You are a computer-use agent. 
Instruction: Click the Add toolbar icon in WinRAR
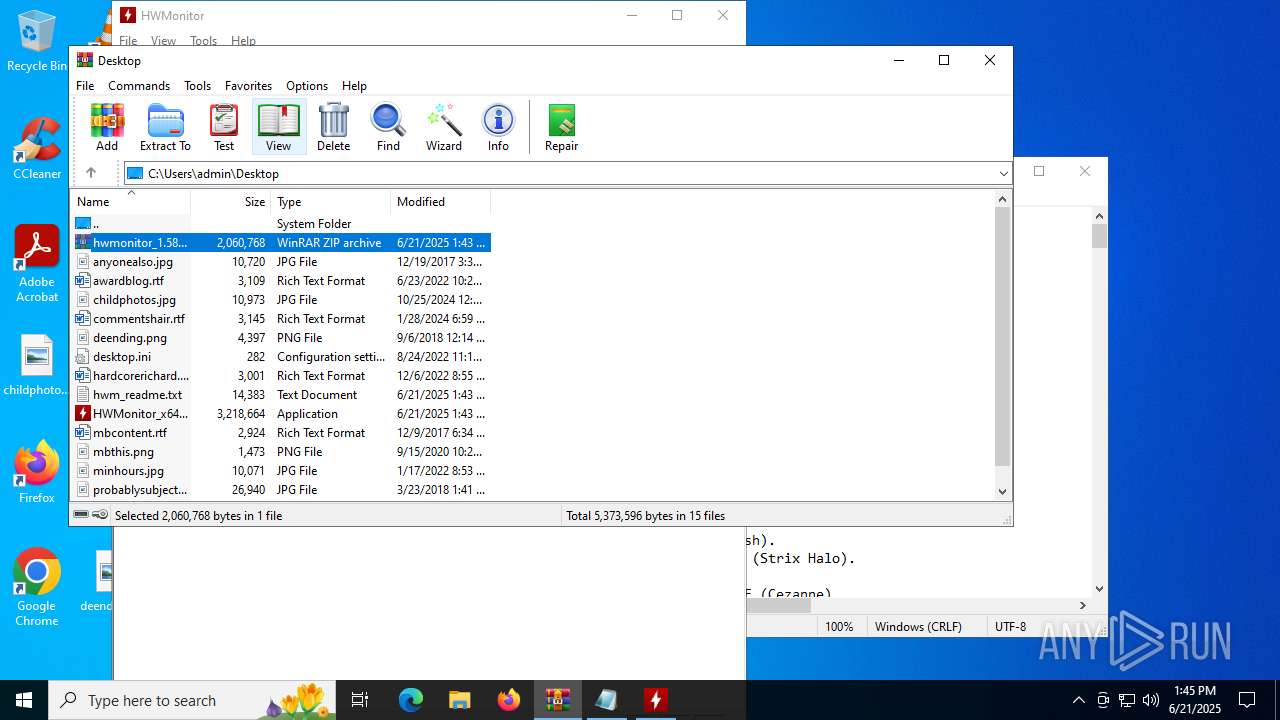tap(107, 128)
